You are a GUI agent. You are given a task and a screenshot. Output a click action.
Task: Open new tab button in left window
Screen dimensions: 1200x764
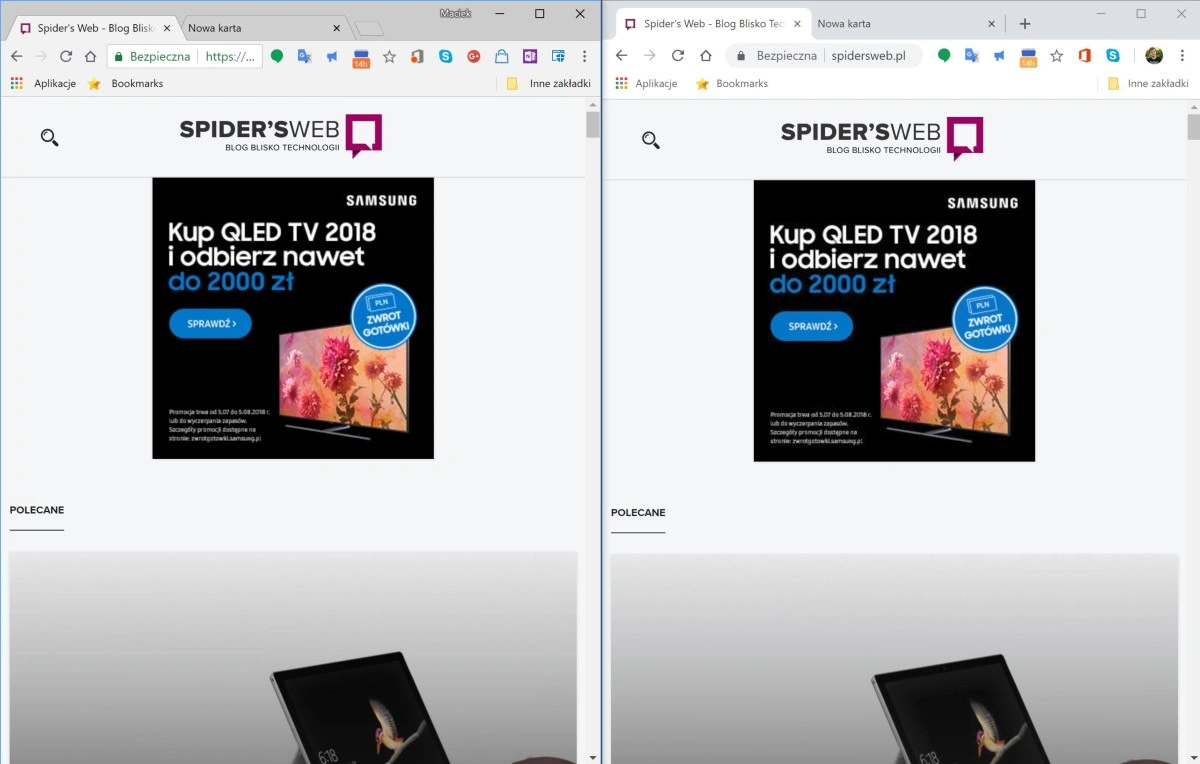(x=369, y=29)
